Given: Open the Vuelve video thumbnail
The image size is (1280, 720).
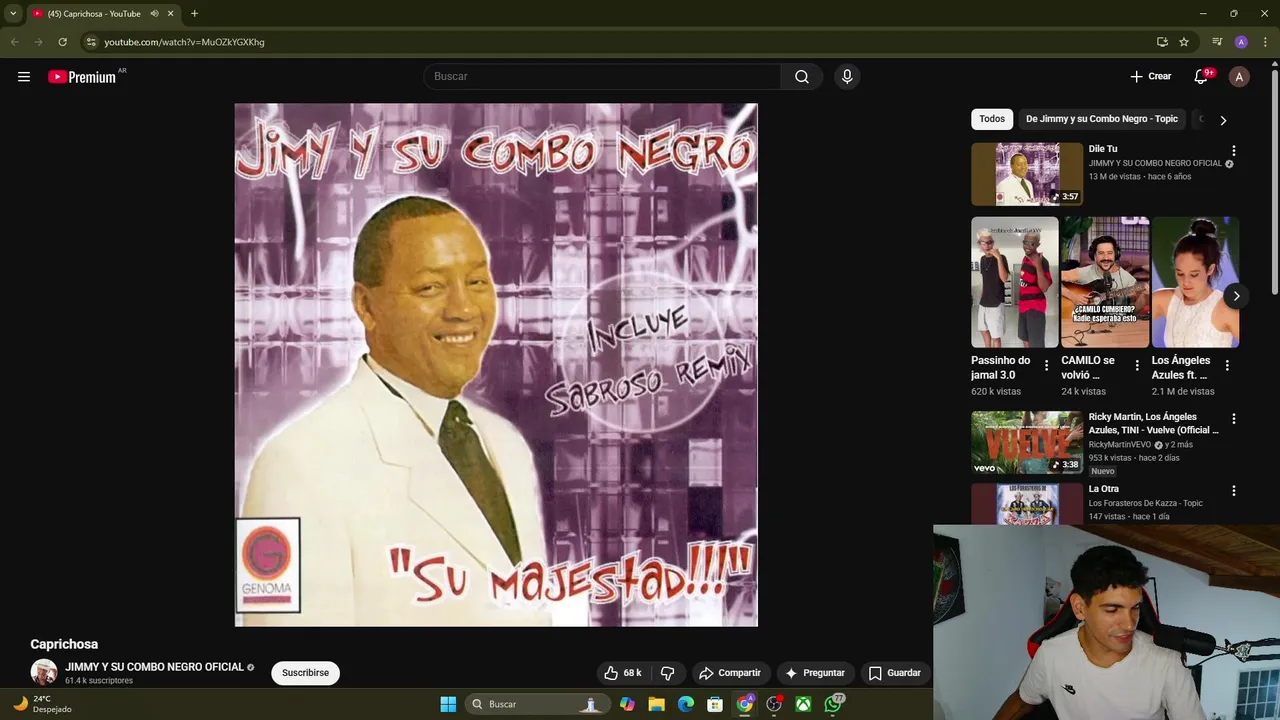Looking at the screenshot, I should [x=1027, y=442].
